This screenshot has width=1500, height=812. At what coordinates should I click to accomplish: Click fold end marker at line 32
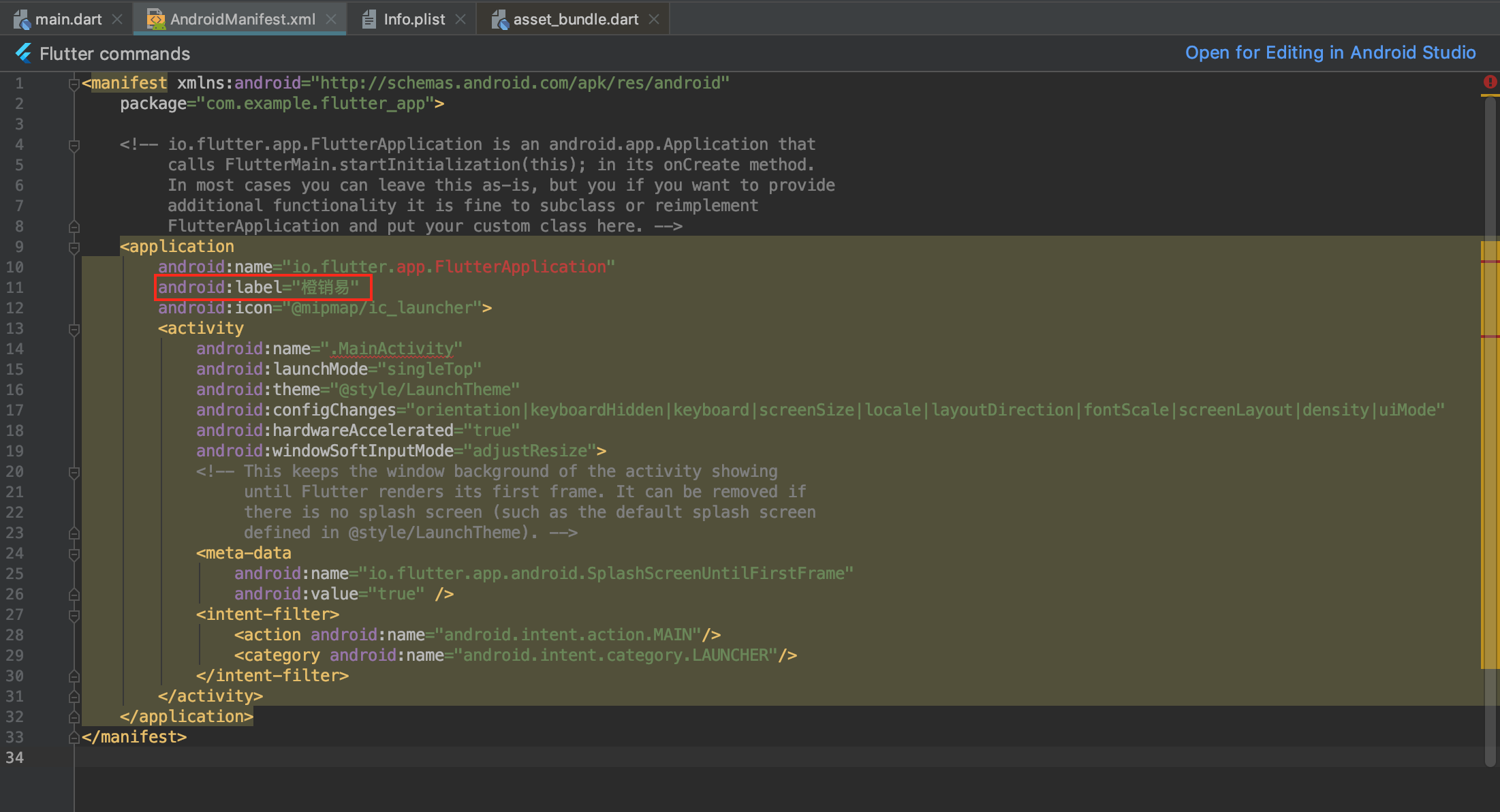74,717
